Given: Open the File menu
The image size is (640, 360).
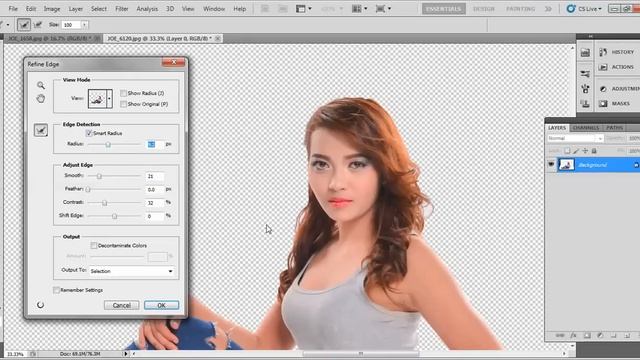Looking at the screenshot, I should 13,9.
